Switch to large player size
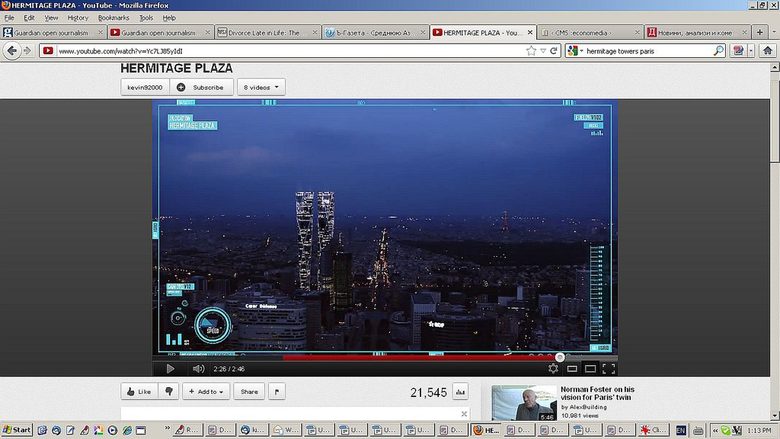The height and width of the screenshot is (439, 780). click(x=590, y=368)
